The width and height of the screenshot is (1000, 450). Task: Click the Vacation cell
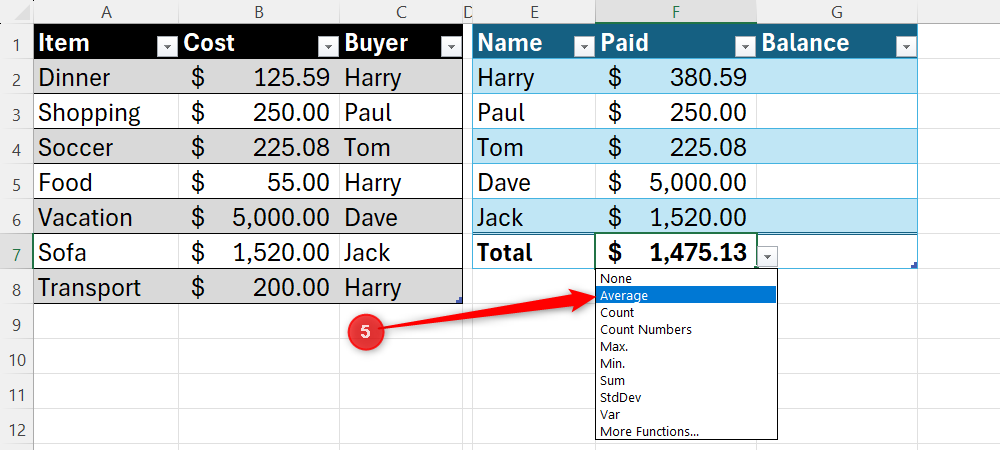coord(106,217)
